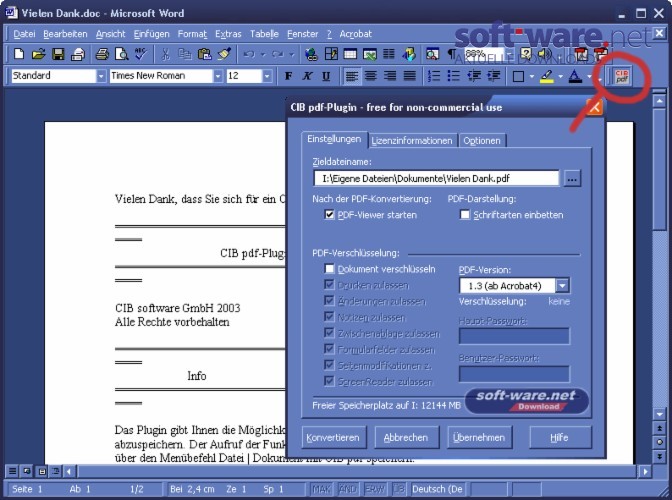
Task: Click the Abbrechen button
Action: (x=406, y=437)
